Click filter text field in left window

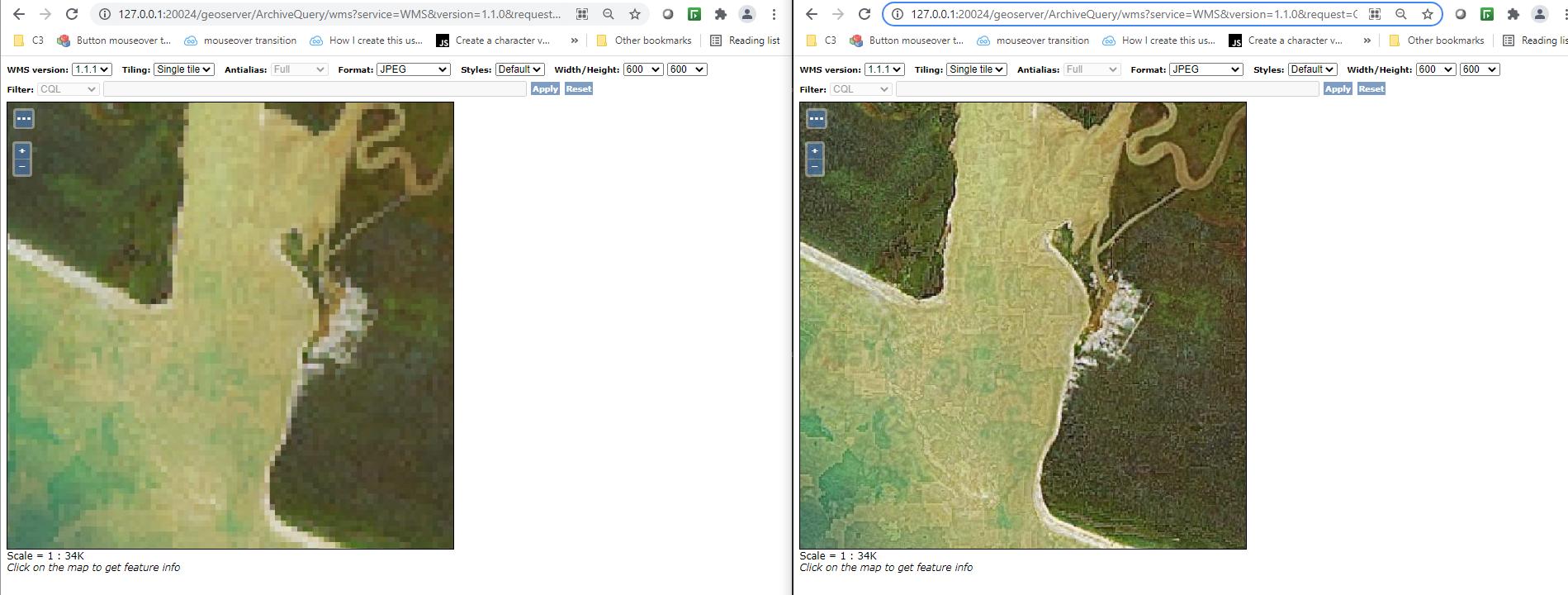click(315, 88)
